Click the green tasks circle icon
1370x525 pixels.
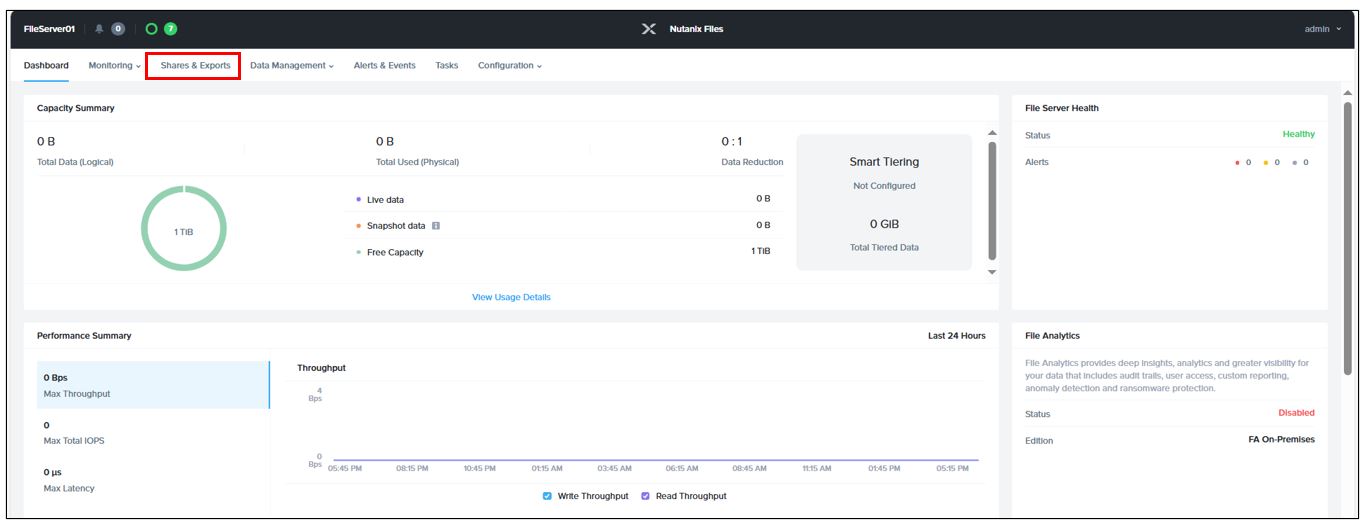151,29
